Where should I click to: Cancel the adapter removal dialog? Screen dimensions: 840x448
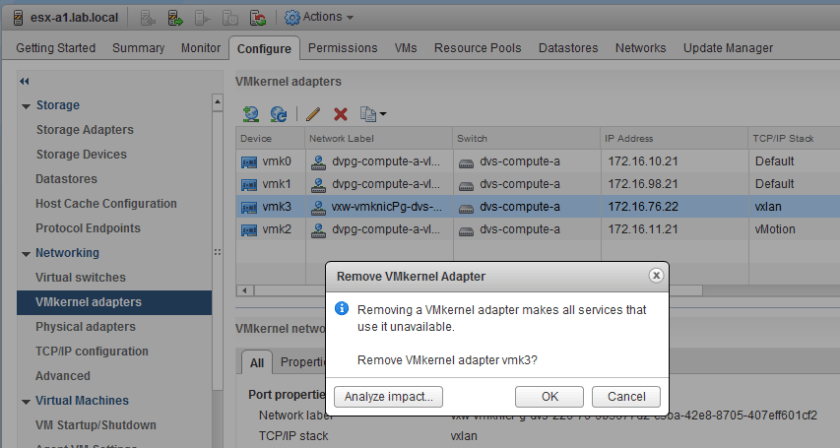[x=626, y=396]
